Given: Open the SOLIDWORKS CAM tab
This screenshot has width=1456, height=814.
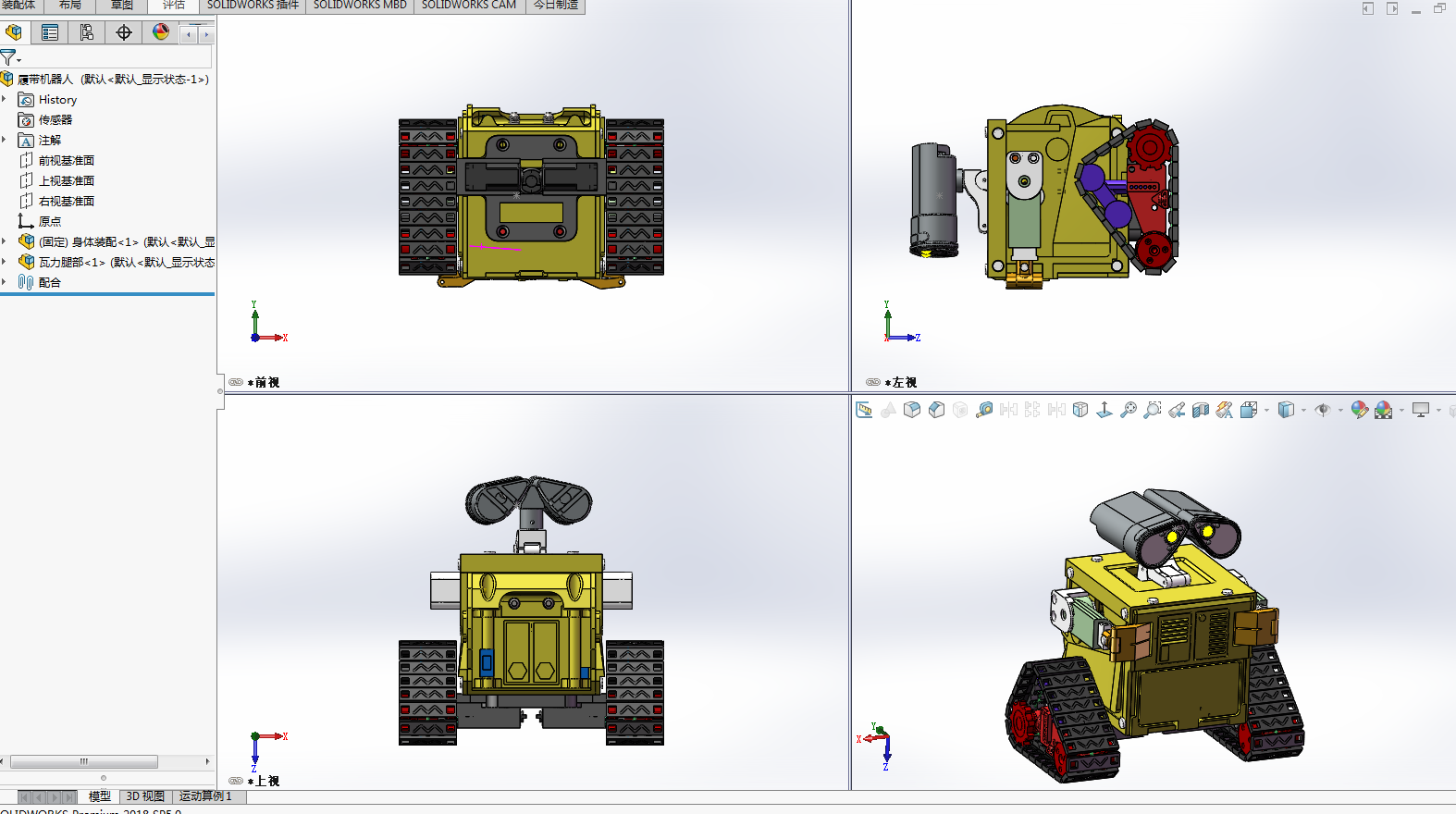Looking at the screenshot, I should coord(469,5).
